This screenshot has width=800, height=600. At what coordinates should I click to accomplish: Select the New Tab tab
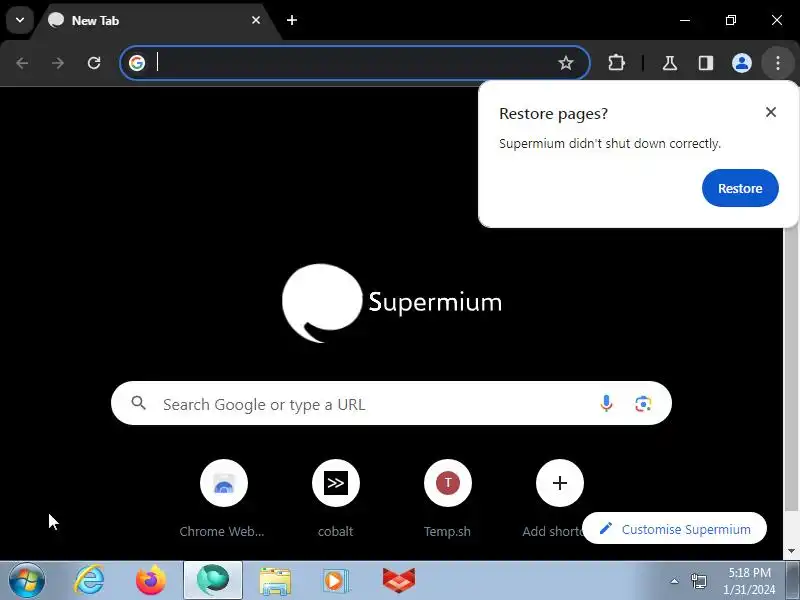(156, 21)
